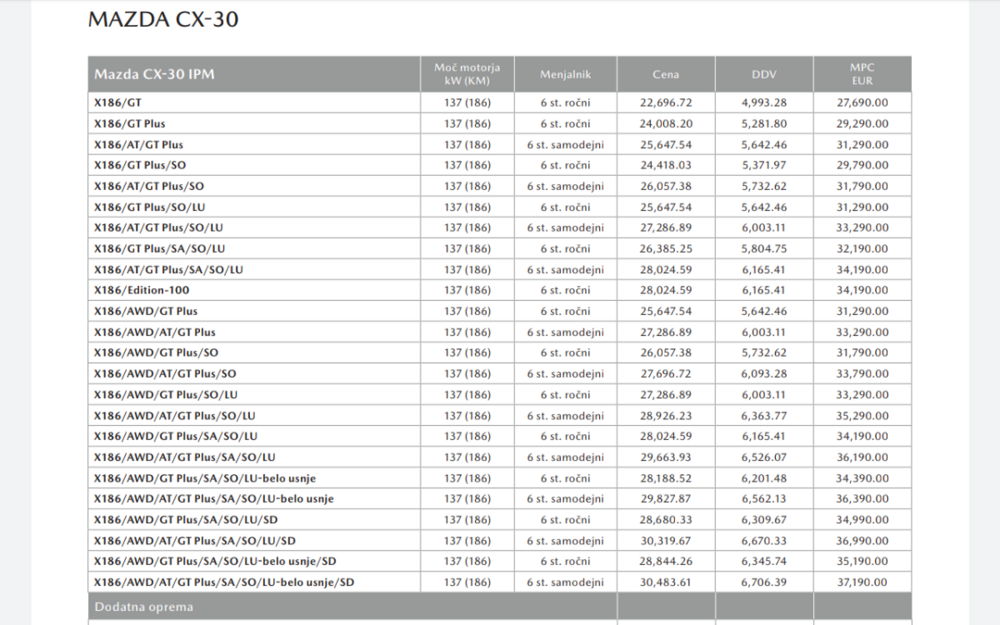Select the MPC EUR column header
Image resolution: width=1000 pixels, height=625 pixels.
(x=862, y=73)
